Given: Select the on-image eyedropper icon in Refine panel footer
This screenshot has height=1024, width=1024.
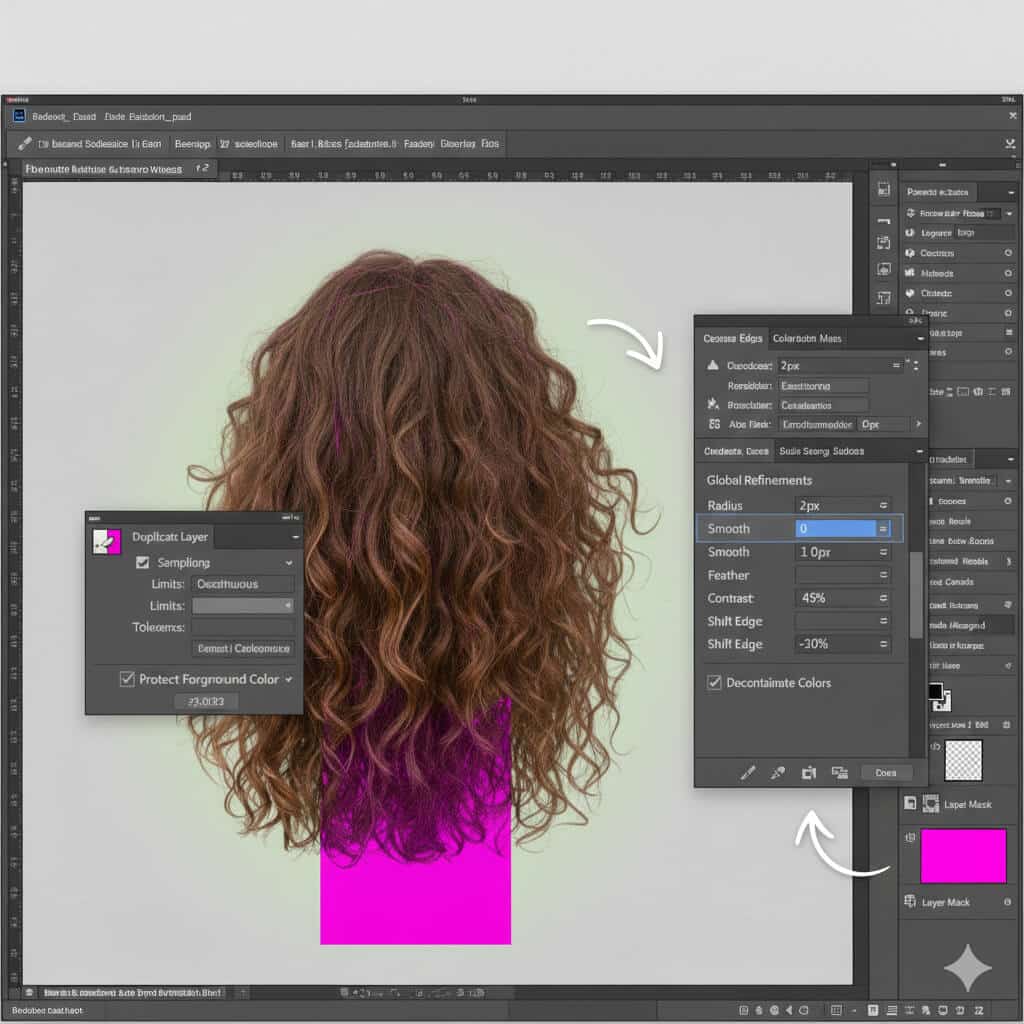Looking at the screenshot, I should 748,772.
